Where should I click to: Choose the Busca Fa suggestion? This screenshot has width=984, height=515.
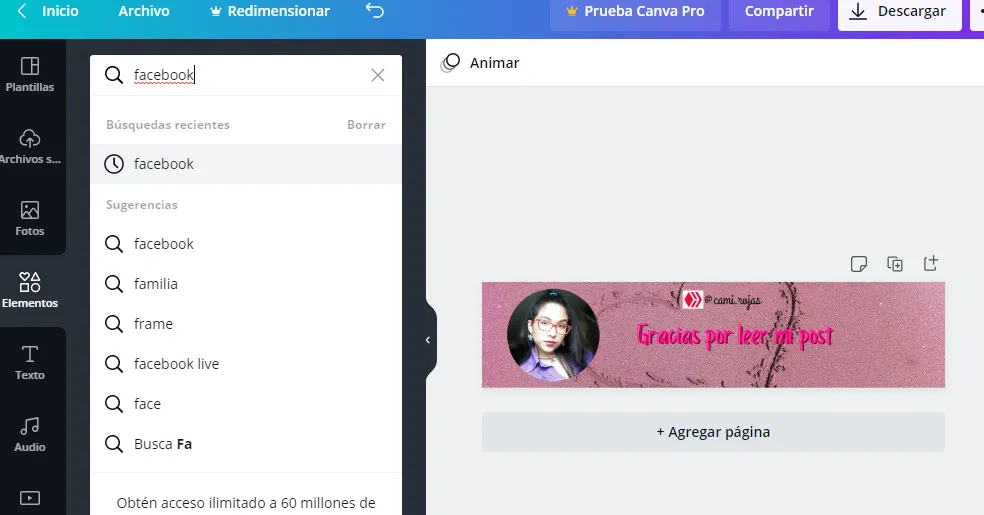[246, 444]
